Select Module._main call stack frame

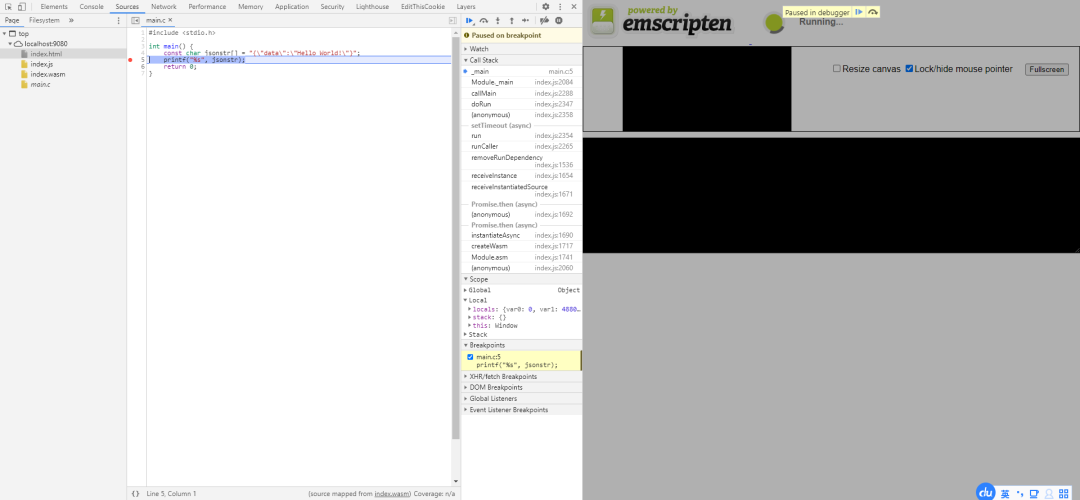point(521,82)
